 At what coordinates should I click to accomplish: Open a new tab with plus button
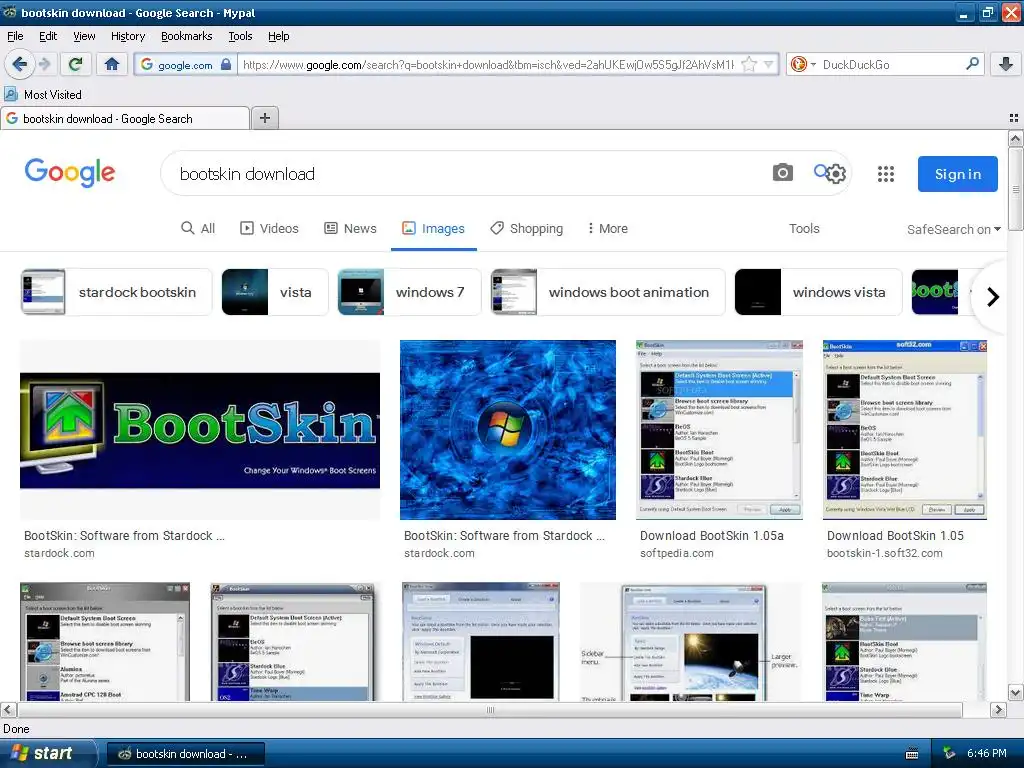tap(264, 118)
